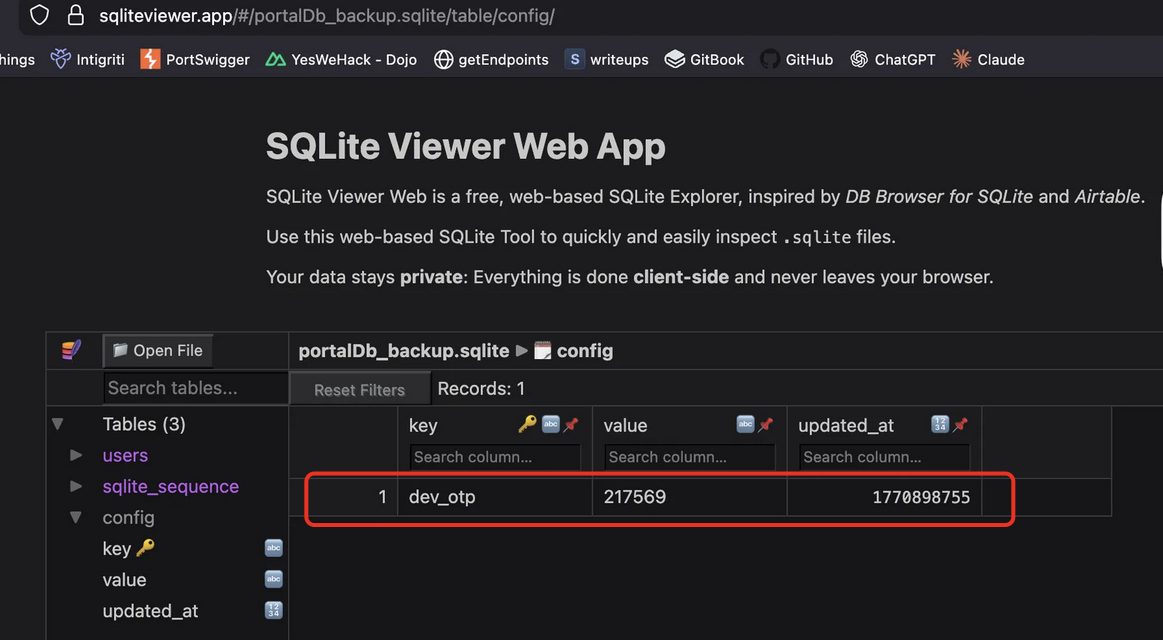
Task: Click the primary key icon in key header
Action: click(527, 425)
